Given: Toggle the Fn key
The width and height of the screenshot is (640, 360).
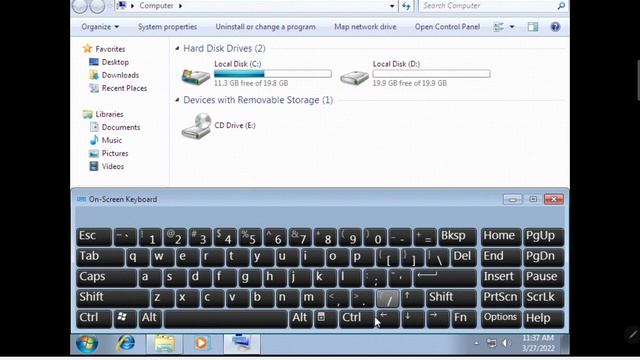Looking at the screenshot, I should (x=464, y=318).
